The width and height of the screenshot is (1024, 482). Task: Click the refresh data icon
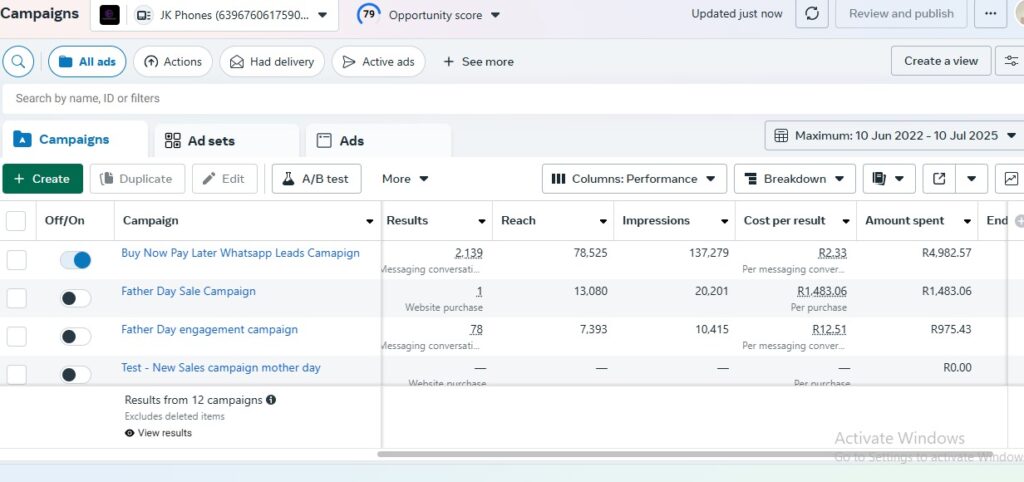click(811, 14)
